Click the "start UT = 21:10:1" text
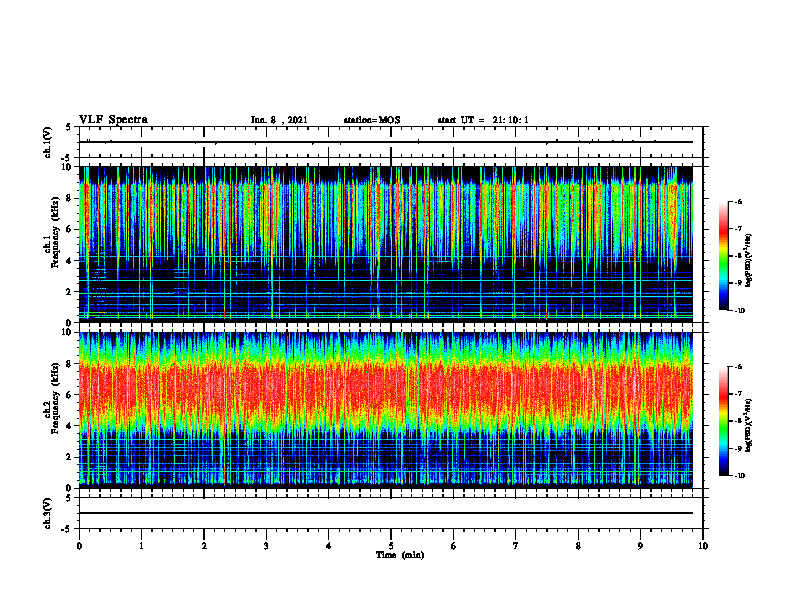792x612 pixels. 483,120
